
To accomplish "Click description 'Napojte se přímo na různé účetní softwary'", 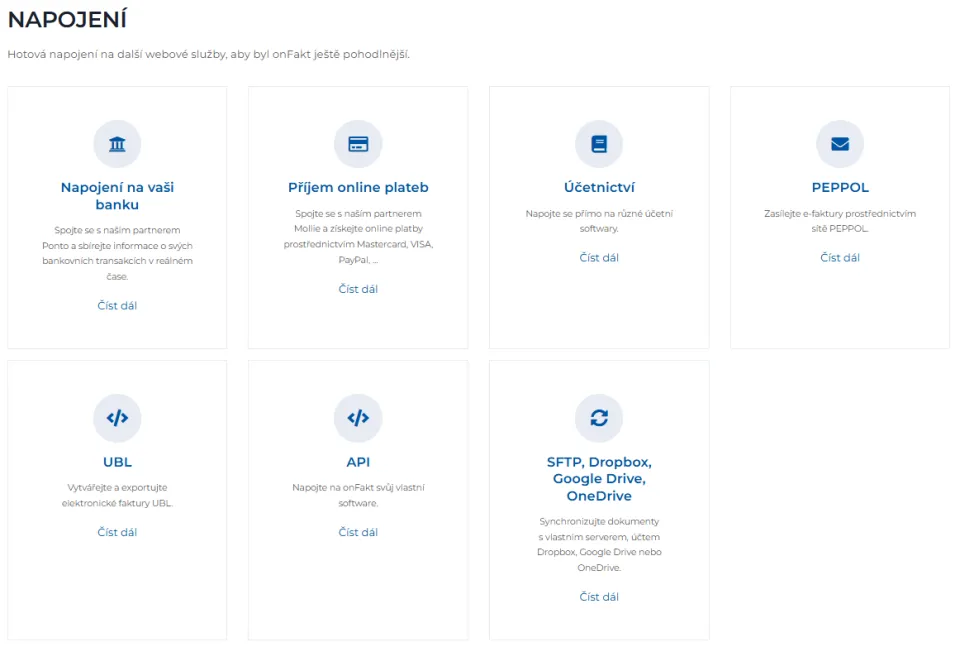I will click(x=599, y=221).
